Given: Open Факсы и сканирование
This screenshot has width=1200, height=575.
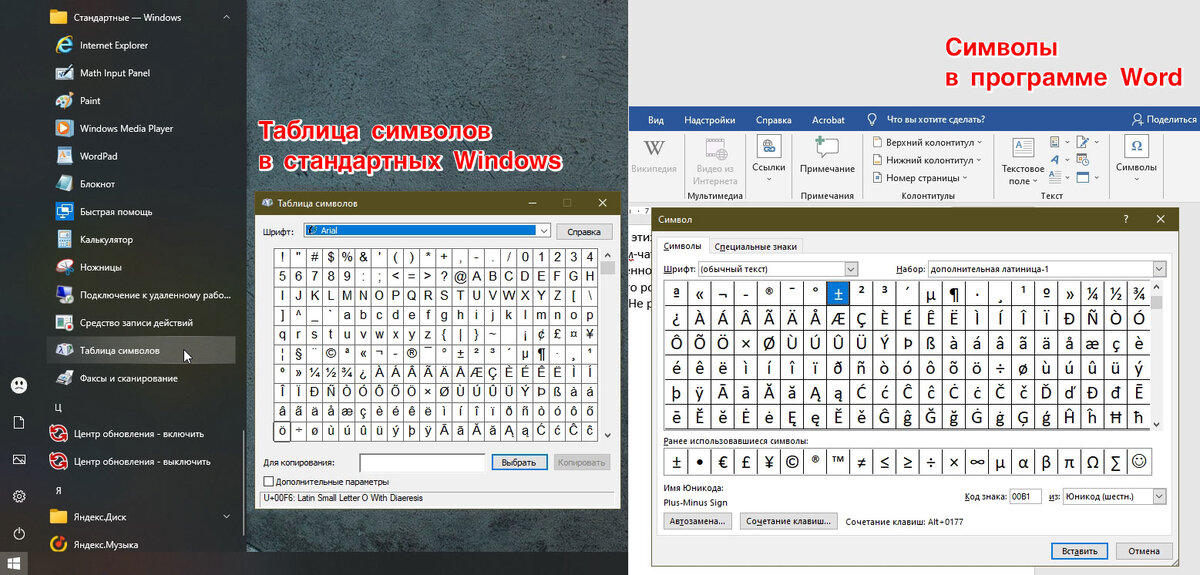Looking at the screenshot, I should [140, 378].
